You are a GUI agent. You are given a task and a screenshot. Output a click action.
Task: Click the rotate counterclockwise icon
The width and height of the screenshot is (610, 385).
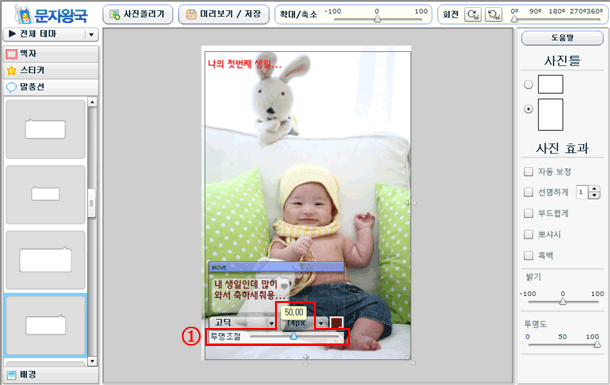(x=493, y=14)
